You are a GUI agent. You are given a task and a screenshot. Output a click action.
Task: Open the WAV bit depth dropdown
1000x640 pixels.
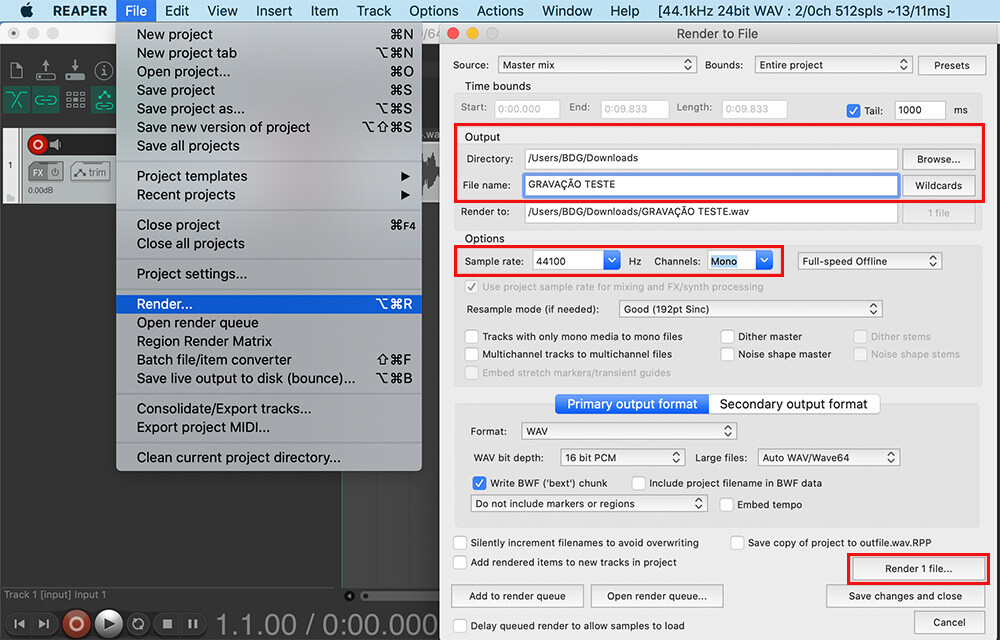[x=622, y=457]
